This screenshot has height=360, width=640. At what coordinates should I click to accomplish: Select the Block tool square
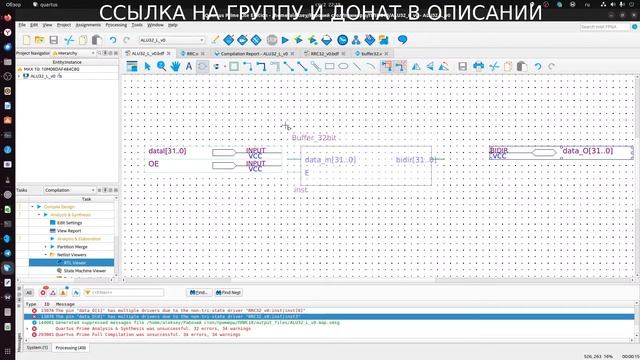pos(234,67)
